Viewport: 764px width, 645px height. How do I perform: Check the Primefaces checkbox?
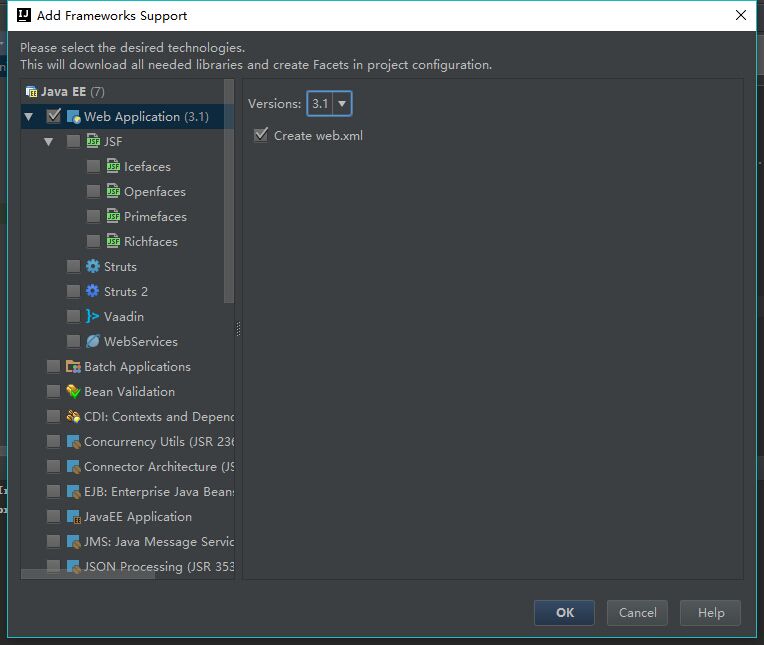click(x=93, y=216)
